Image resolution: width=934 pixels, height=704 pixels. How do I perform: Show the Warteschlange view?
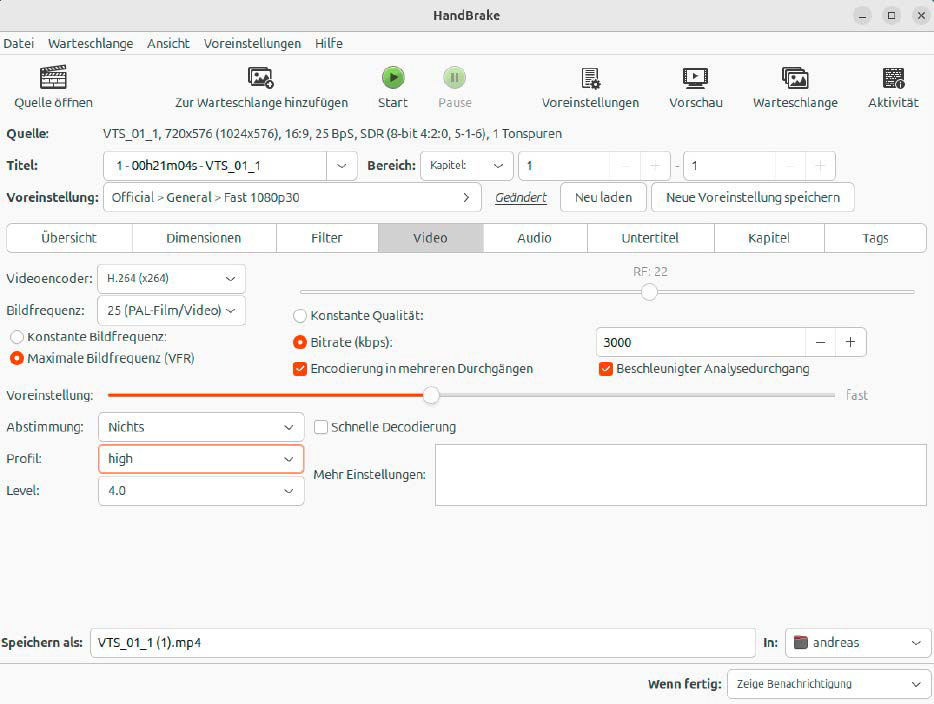point(795,85)
